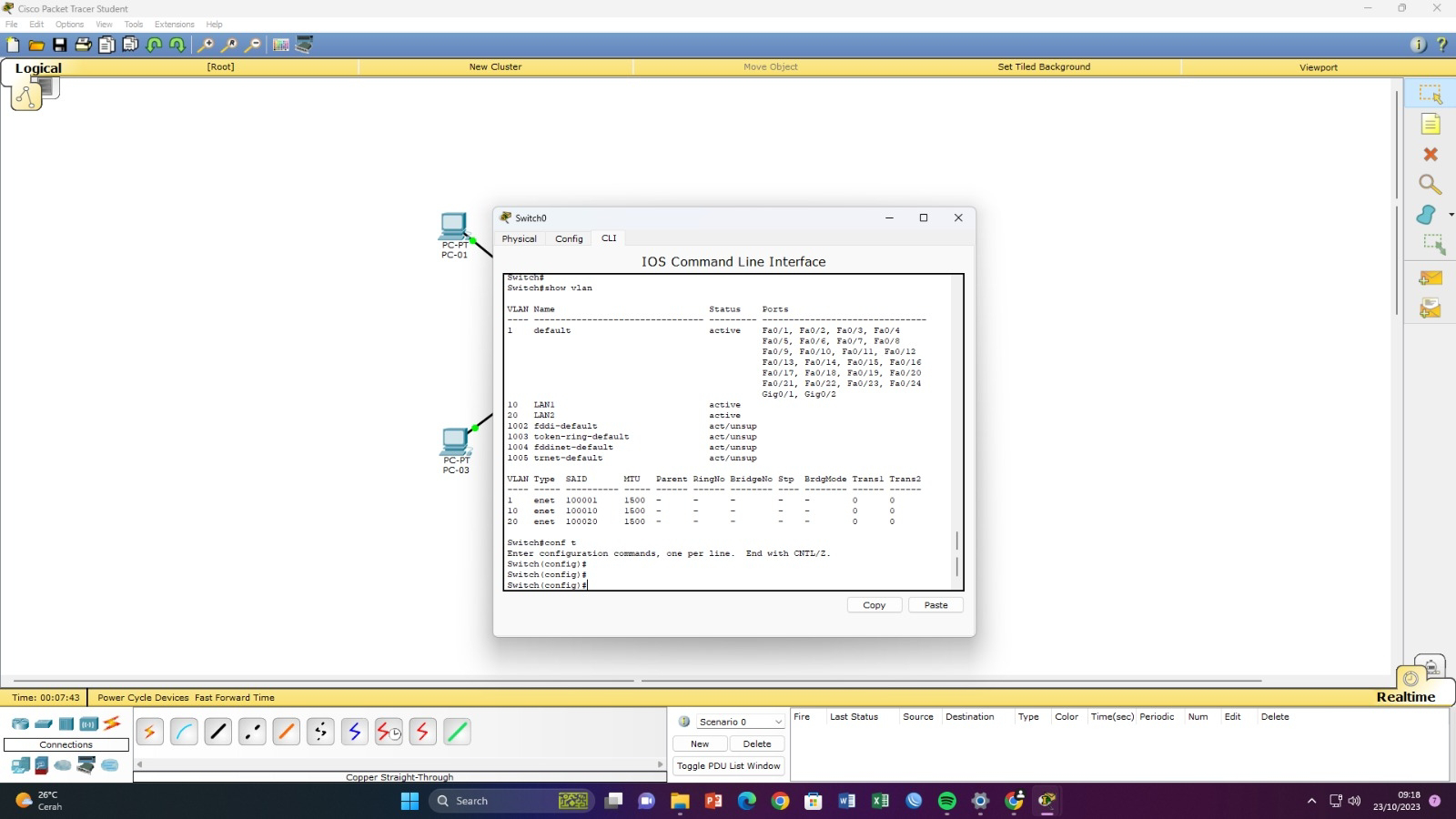The height and width of the screenshot is (819, 1456).
Task: Open file using the folder icon
Action: [36, 45]
